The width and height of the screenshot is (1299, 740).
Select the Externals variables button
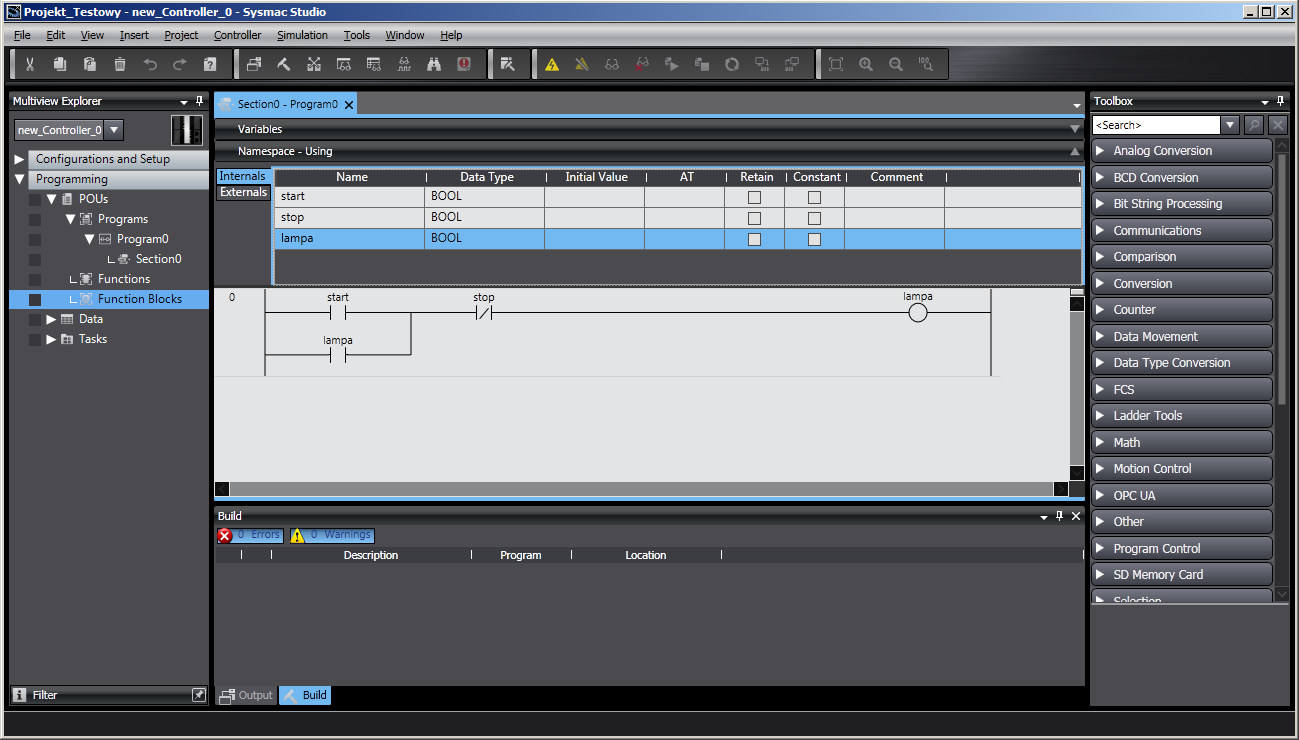[244, 192]
